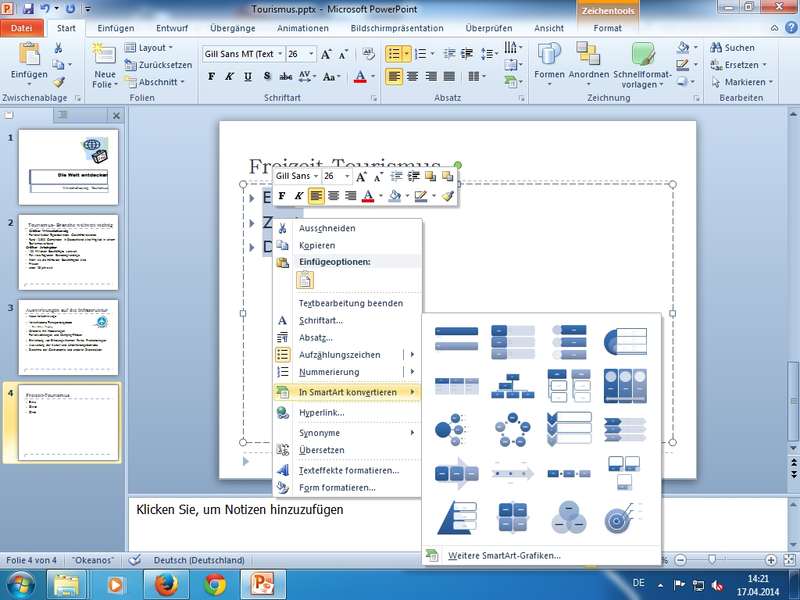Toggle bold (F) in the ribbon Schriftart group
Screen dimensions: 800x600
click(212, 76)
